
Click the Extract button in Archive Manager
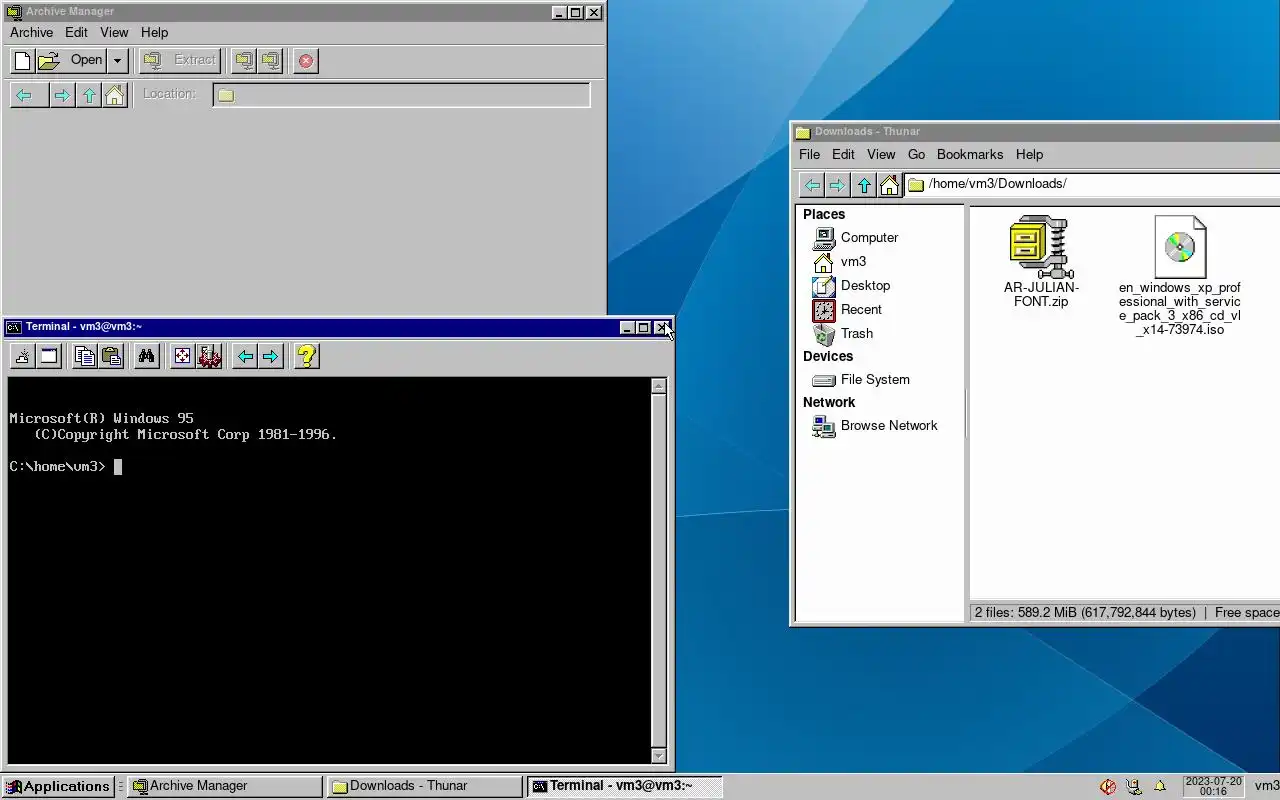tap(180, 61)
